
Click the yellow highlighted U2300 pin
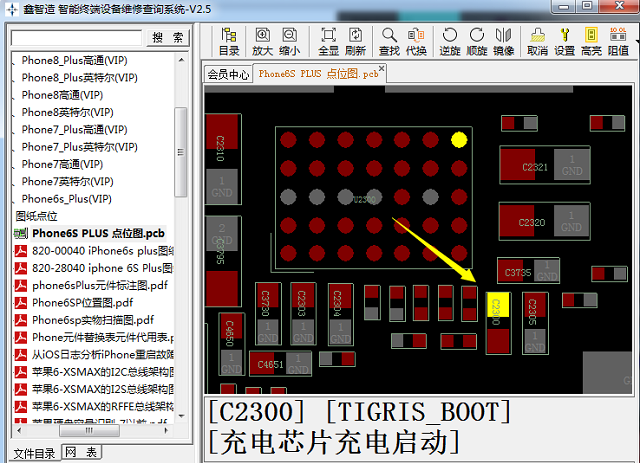pyautogui.click(x=459, y=140)
